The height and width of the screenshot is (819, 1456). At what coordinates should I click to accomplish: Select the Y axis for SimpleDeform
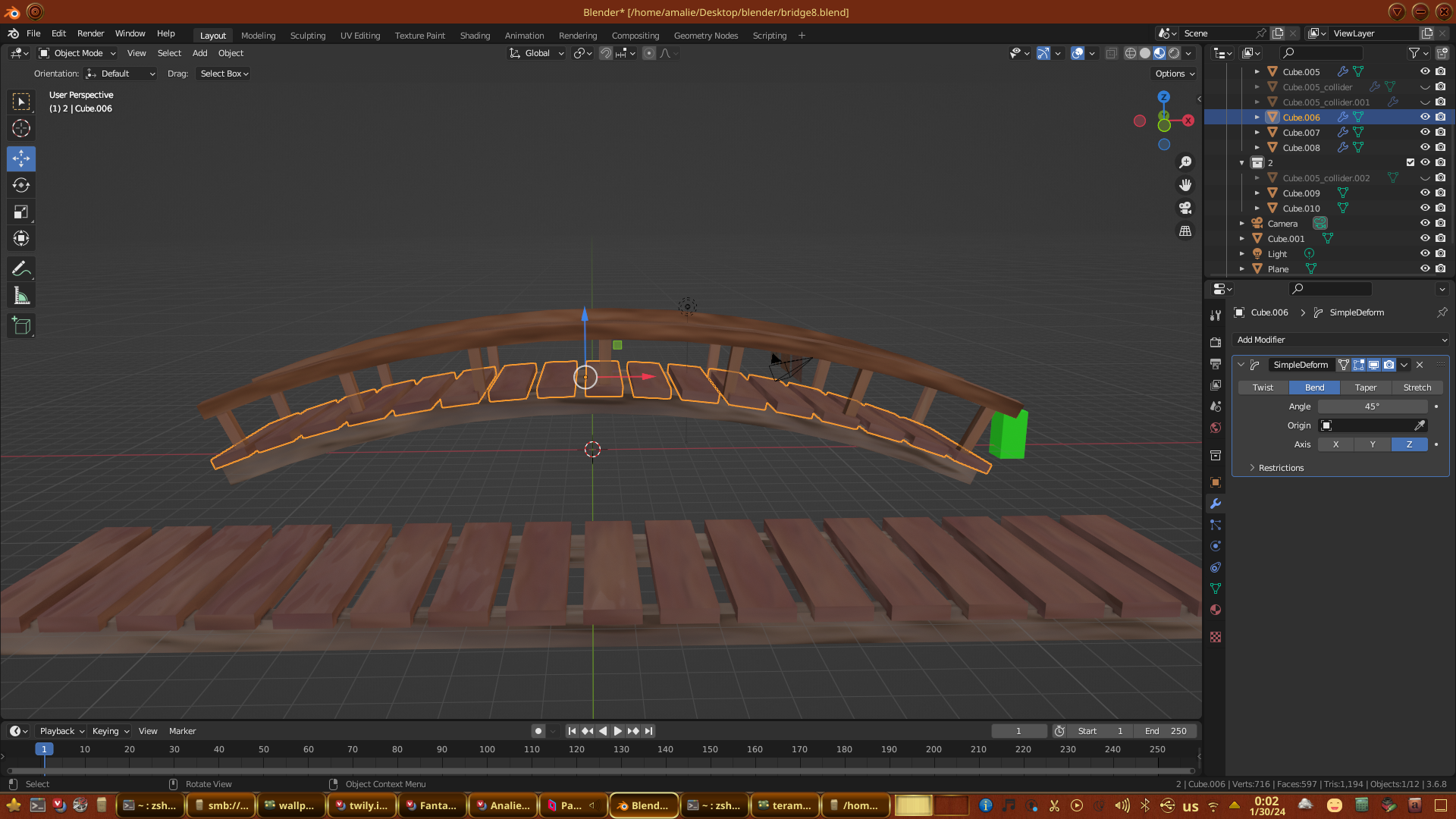pos(1373,445)
